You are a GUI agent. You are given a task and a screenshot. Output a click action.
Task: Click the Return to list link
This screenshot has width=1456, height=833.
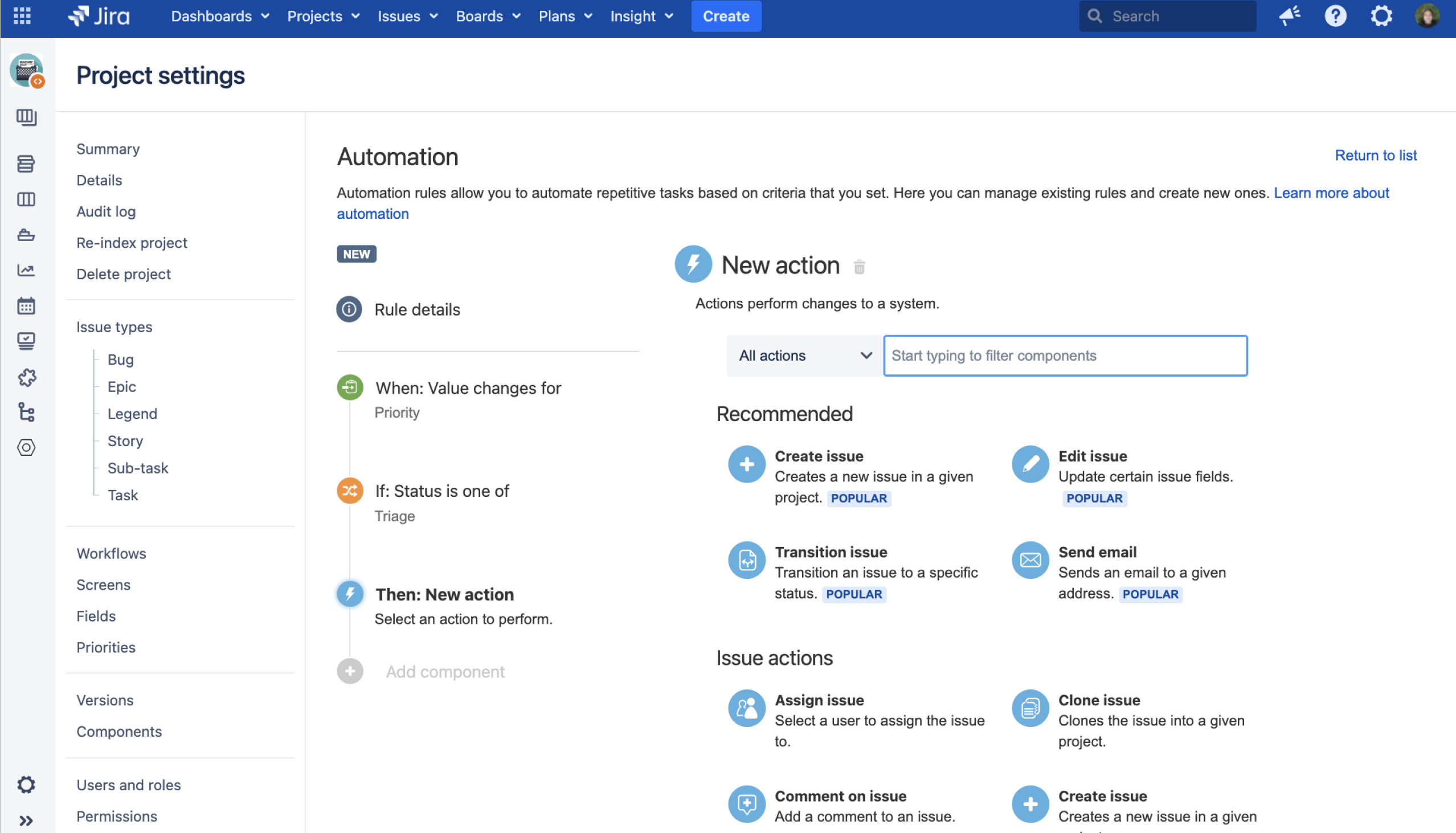[x=1375, y=156]
